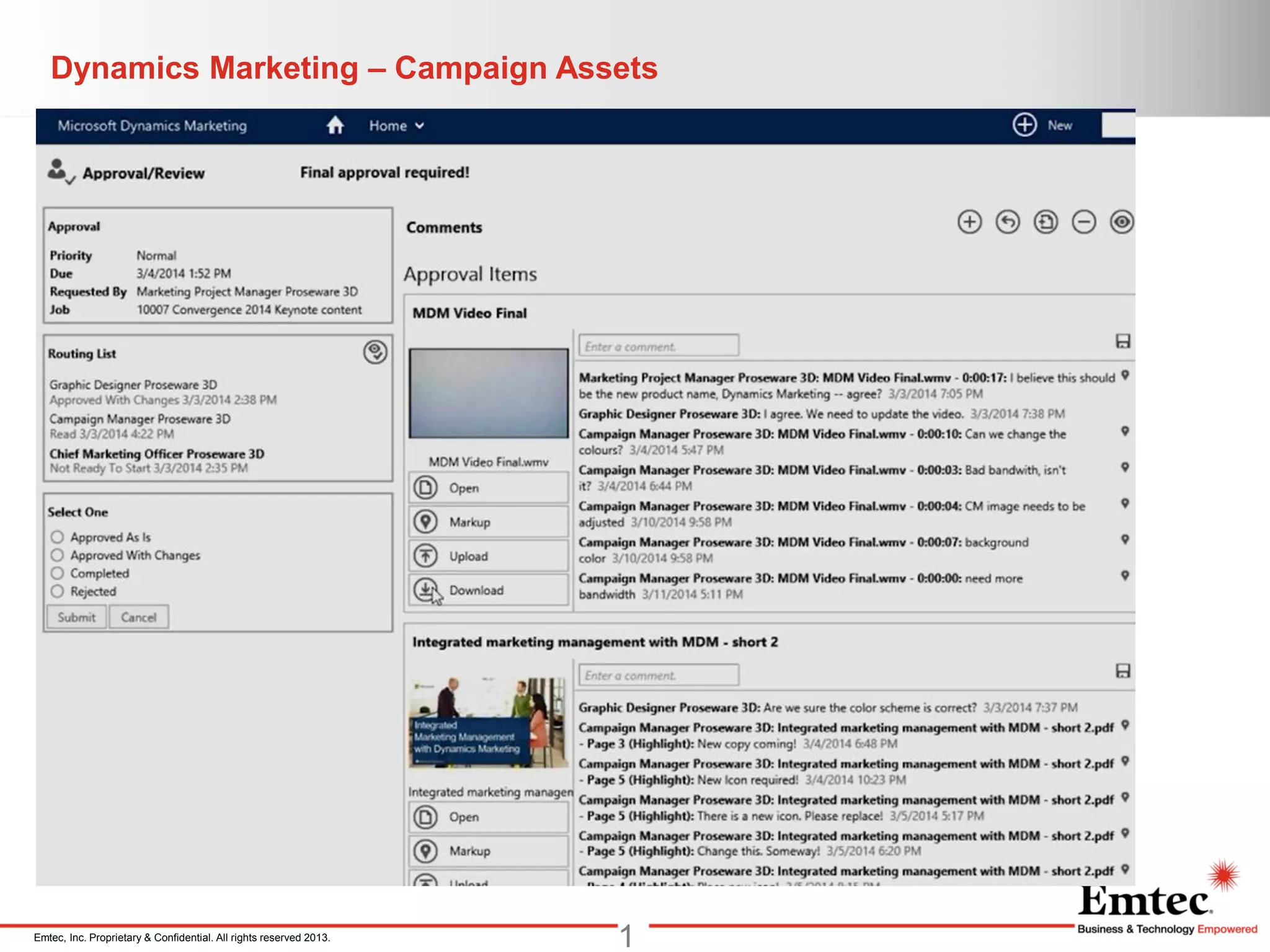Screen dimensions: 1270x952
Task: Click pin icon beside 0:00:03 comment
Action: [1125, 467]
